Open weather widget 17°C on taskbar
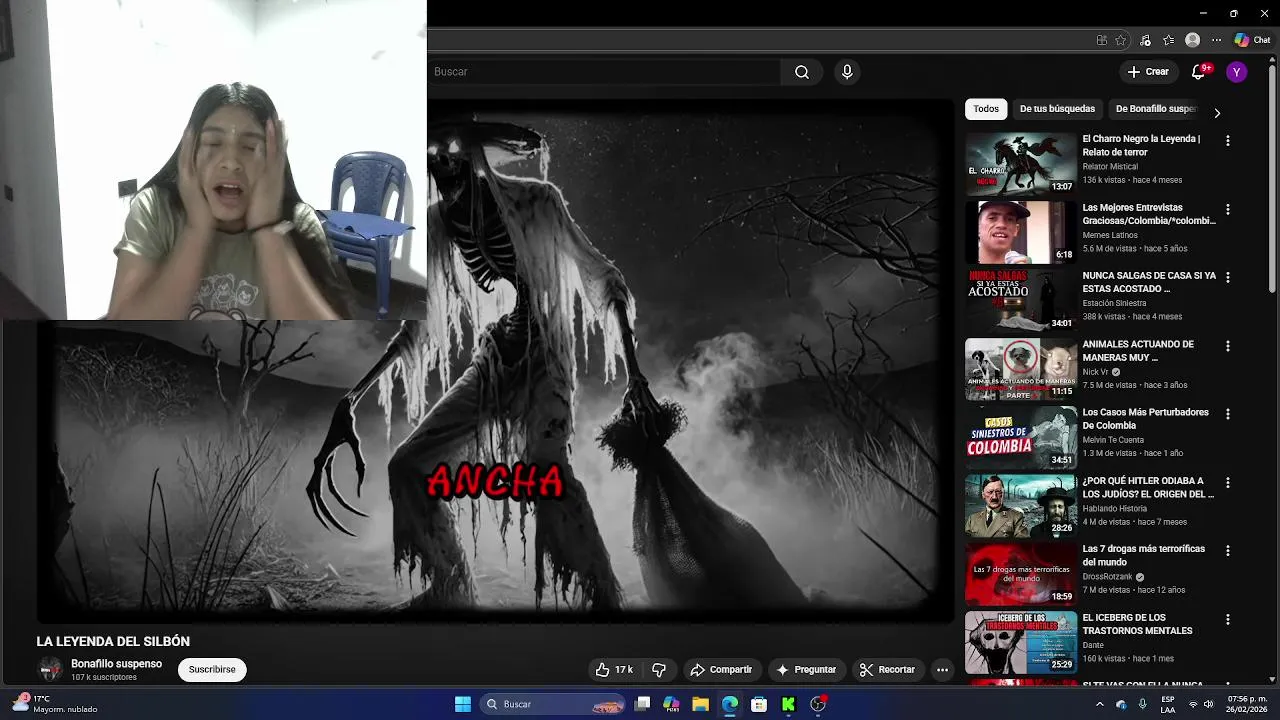1280x720 pixels. tap(56, 704)
